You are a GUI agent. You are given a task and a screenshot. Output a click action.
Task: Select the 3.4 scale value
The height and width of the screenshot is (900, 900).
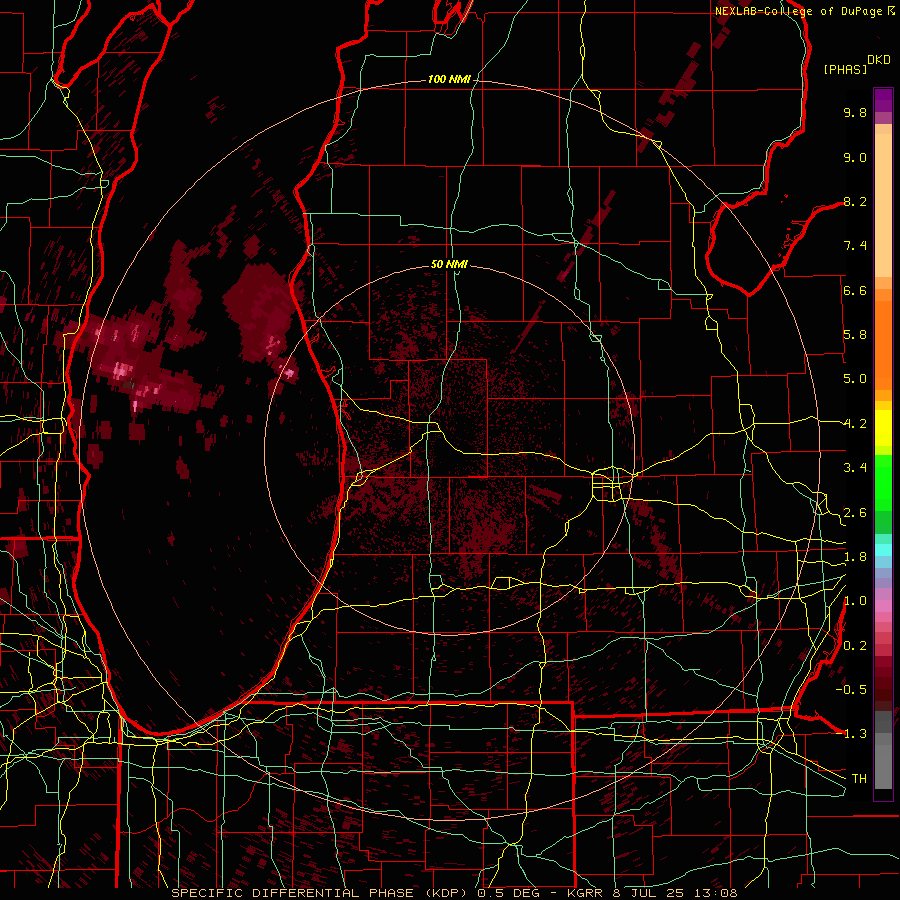tap(855, 468)
